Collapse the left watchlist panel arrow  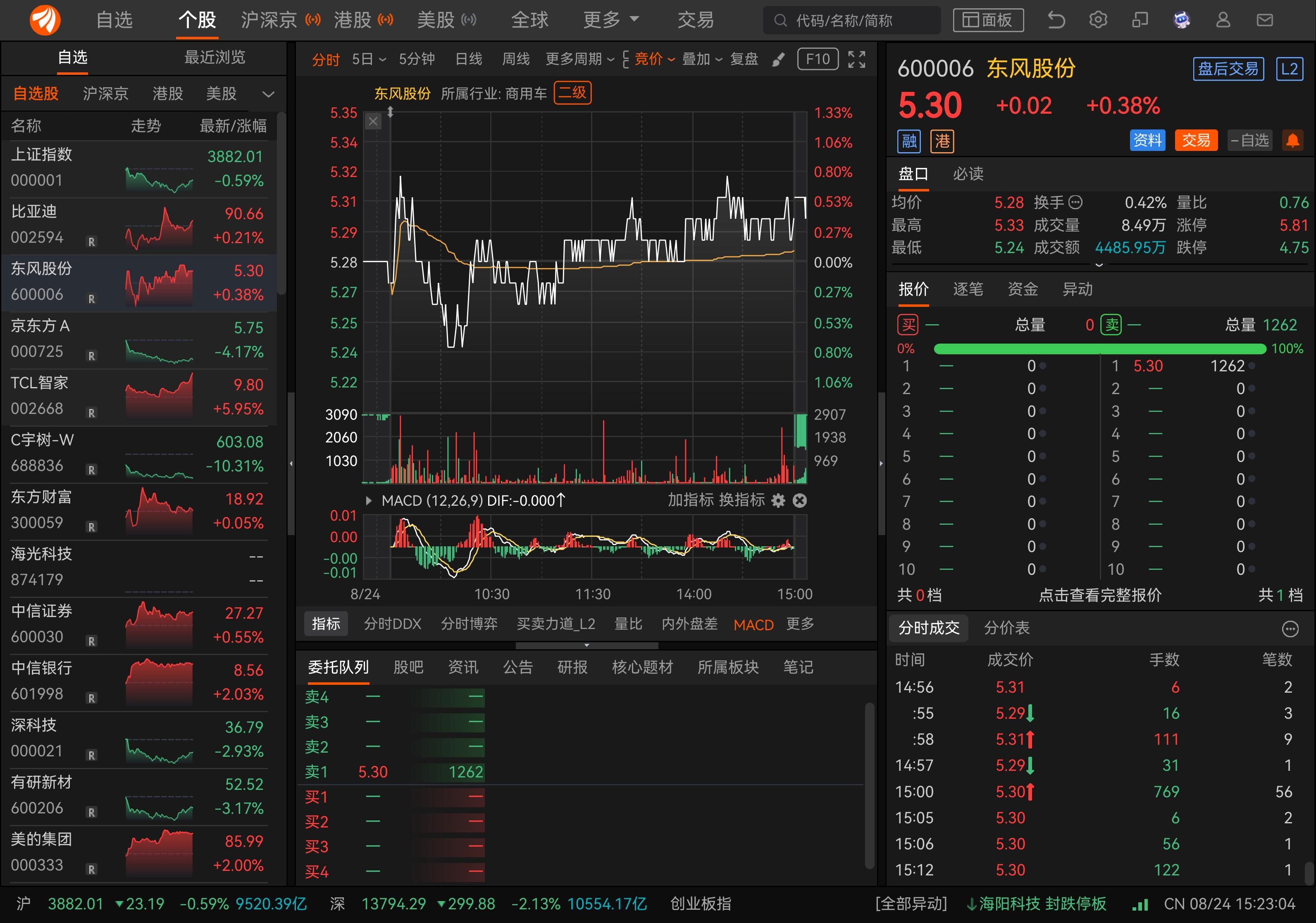click(291, 463)
